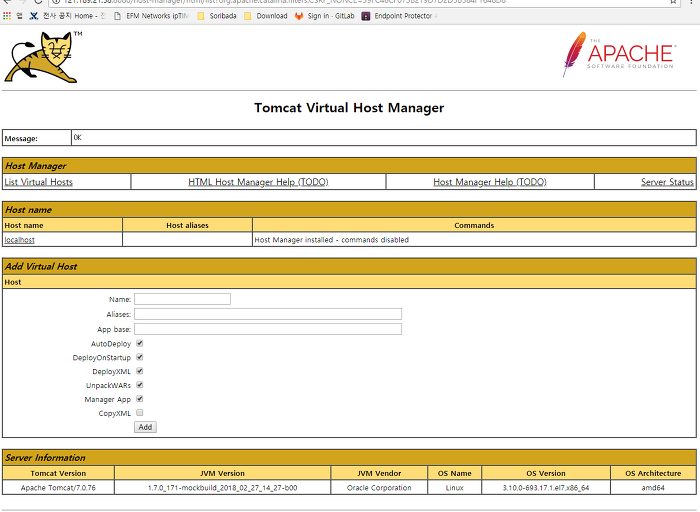Click the 'OS Architecture' column header
The width and height of the screenshot is (700, 512).
tap(653, 473)
